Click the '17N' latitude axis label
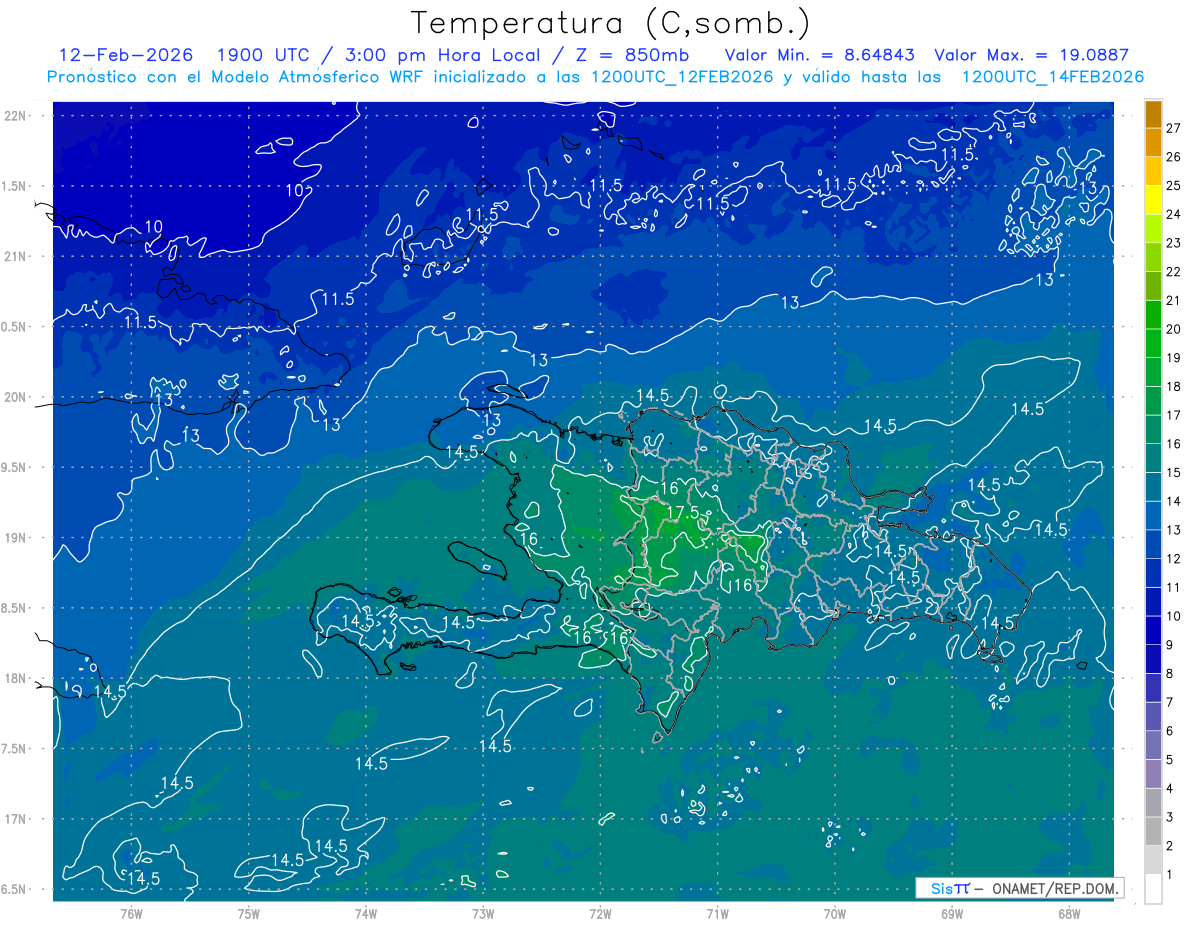The height and width of the screenshot is (927, 1200). tap(16, 819)
